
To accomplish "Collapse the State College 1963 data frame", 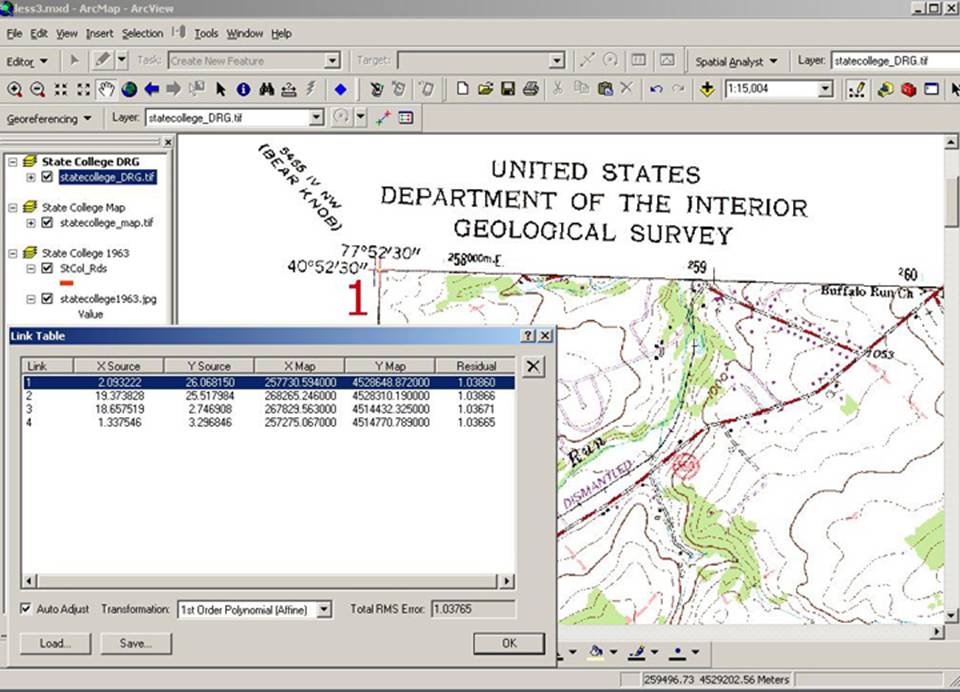I will click(x=12, y=253).
